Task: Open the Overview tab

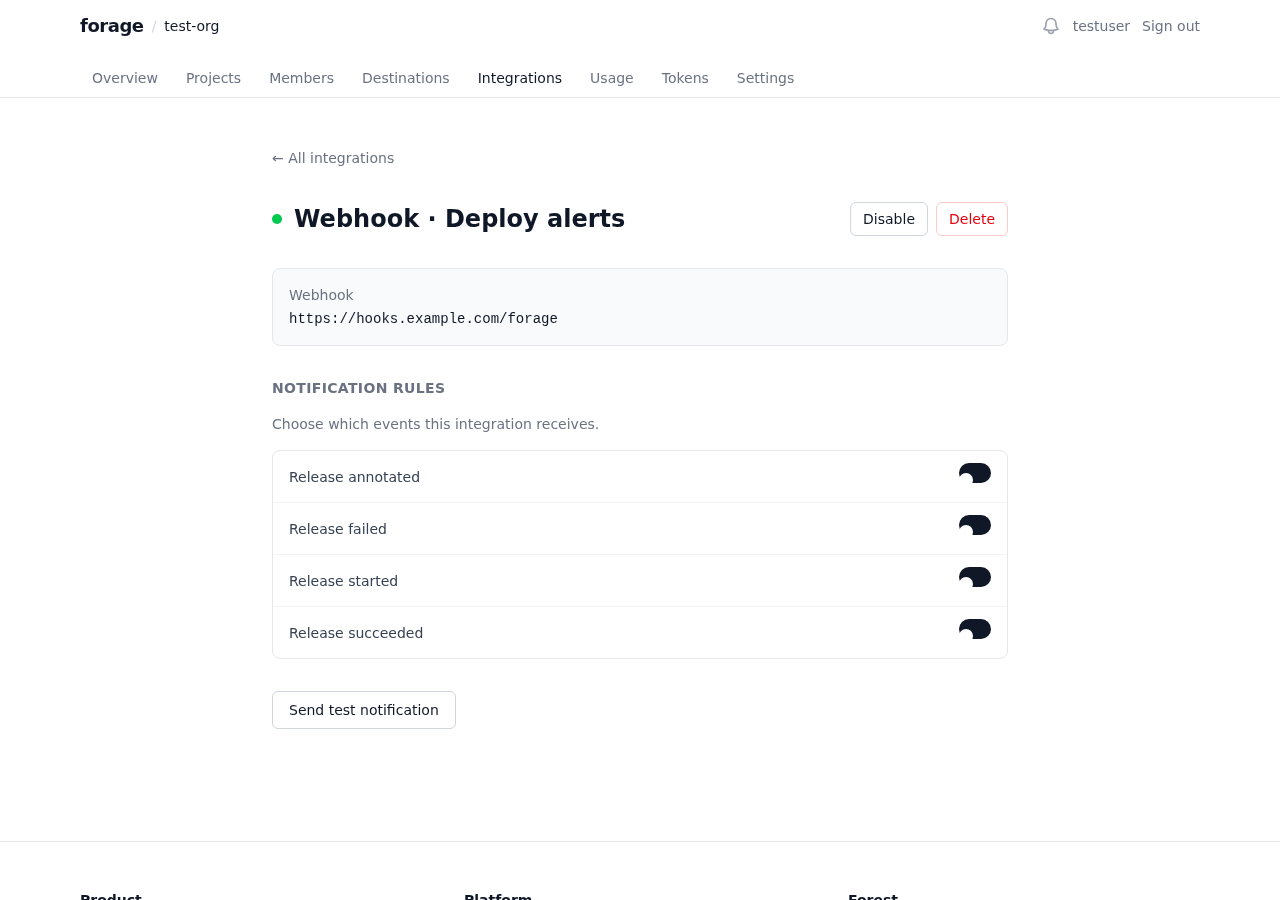Action: pos(125,78)
